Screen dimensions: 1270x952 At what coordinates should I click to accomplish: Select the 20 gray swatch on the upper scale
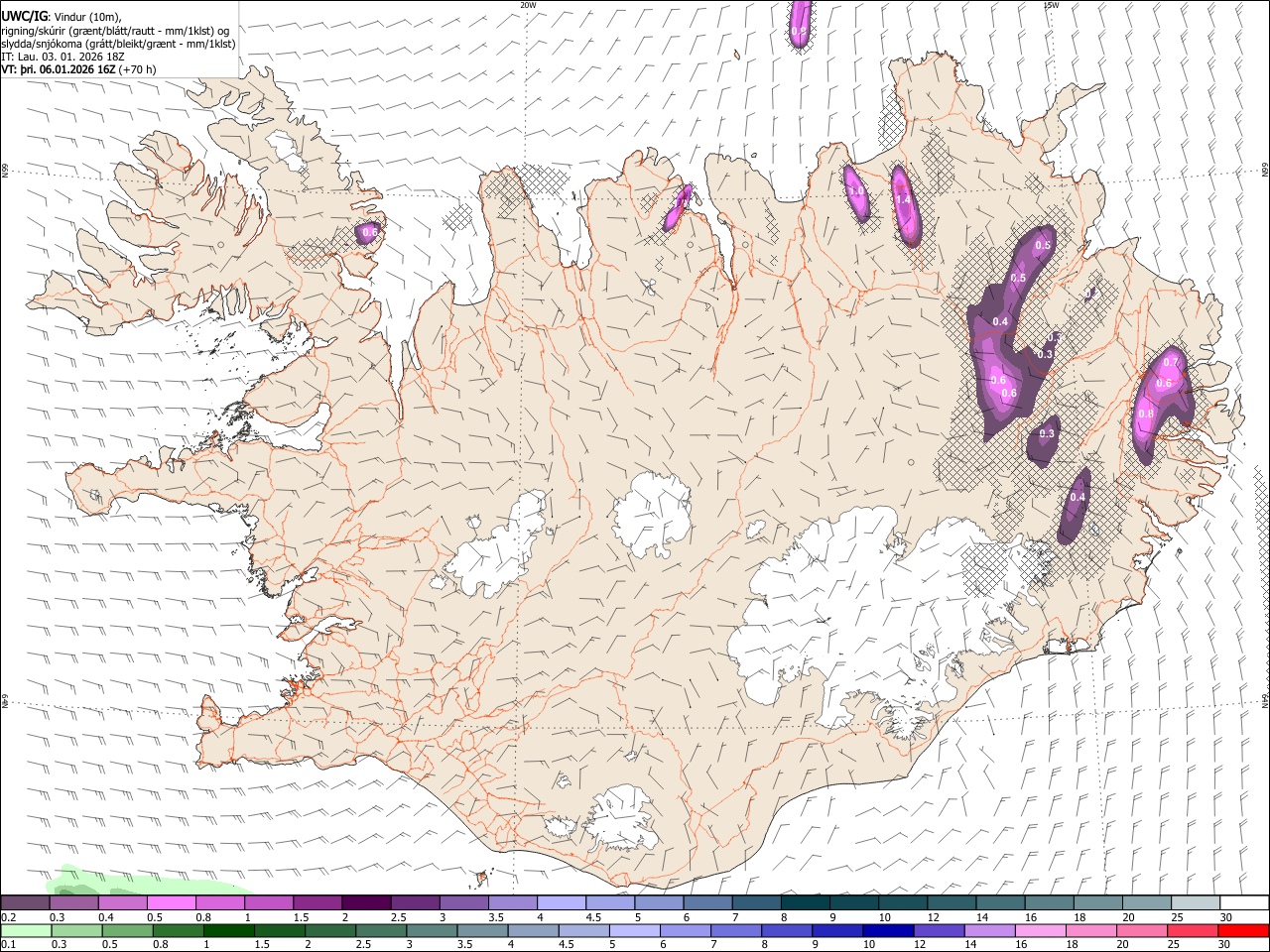(x=1146, y=902)
